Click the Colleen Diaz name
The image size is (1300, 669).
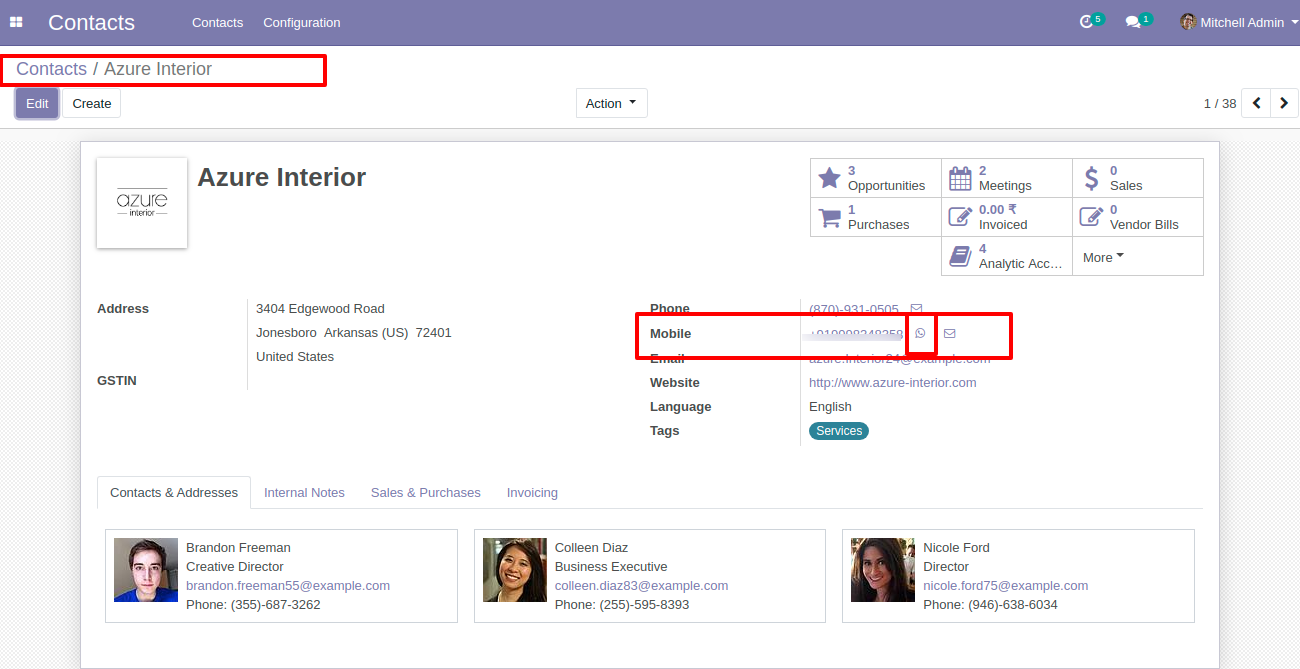591,547
